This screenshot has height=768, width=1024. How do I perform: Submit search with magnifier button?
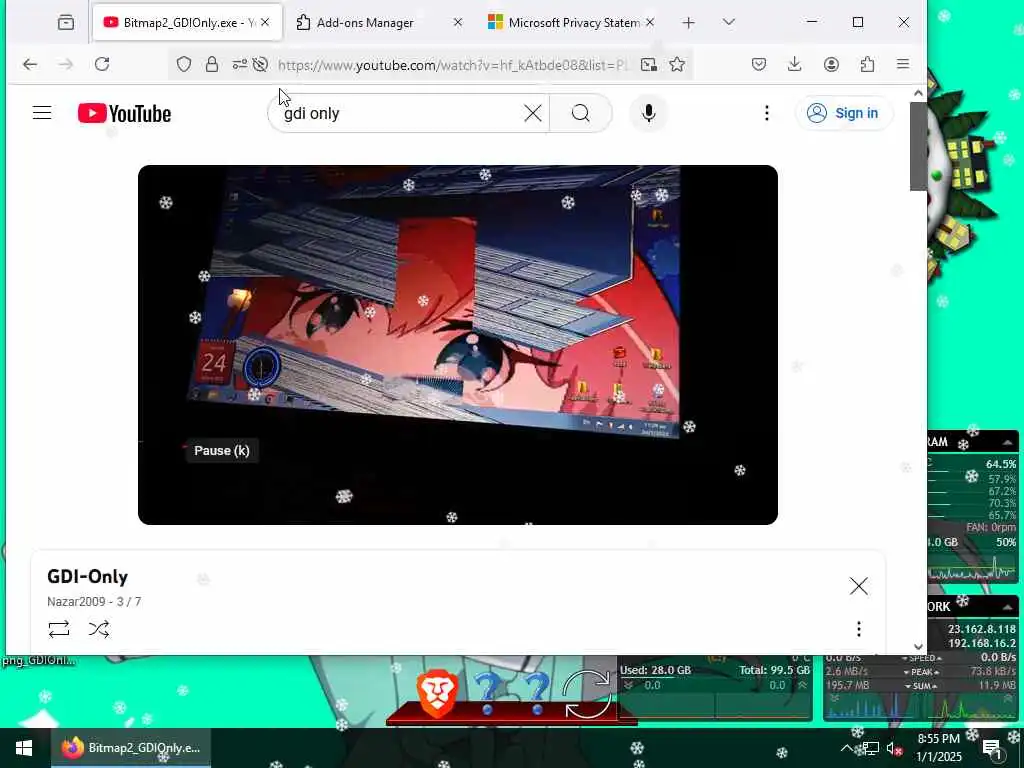pos(581,114)
